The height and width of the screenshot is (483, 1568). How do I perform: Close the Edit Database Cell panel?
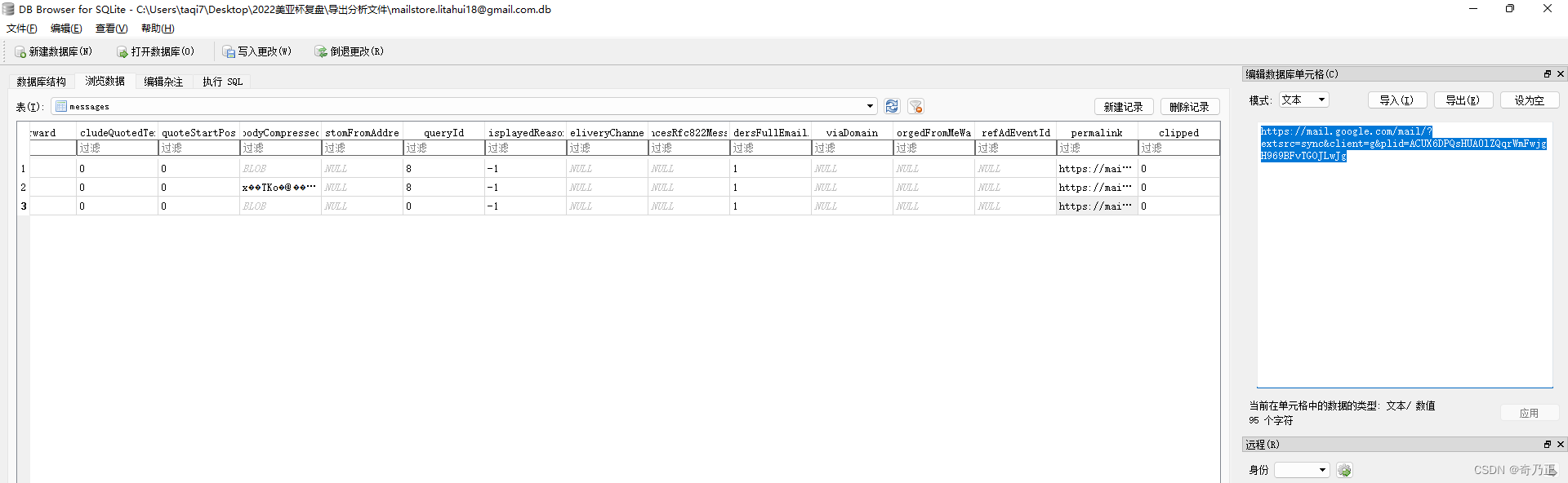(1560, 74)
